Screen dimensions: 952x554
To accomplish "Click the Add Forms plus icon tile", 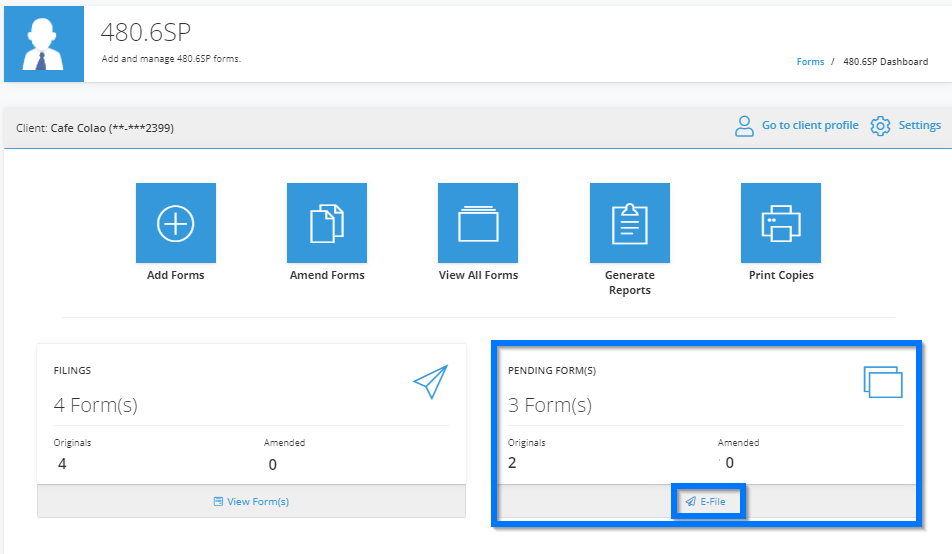I will (x=175, y=223).
